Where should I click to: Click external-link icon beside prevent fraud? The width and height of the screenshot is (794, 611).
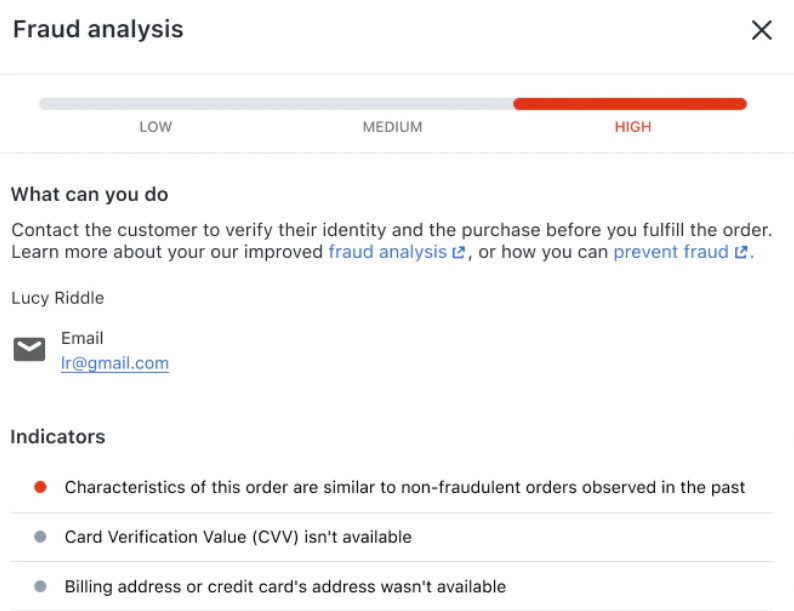pyautogui.click(x=741, y=253)
